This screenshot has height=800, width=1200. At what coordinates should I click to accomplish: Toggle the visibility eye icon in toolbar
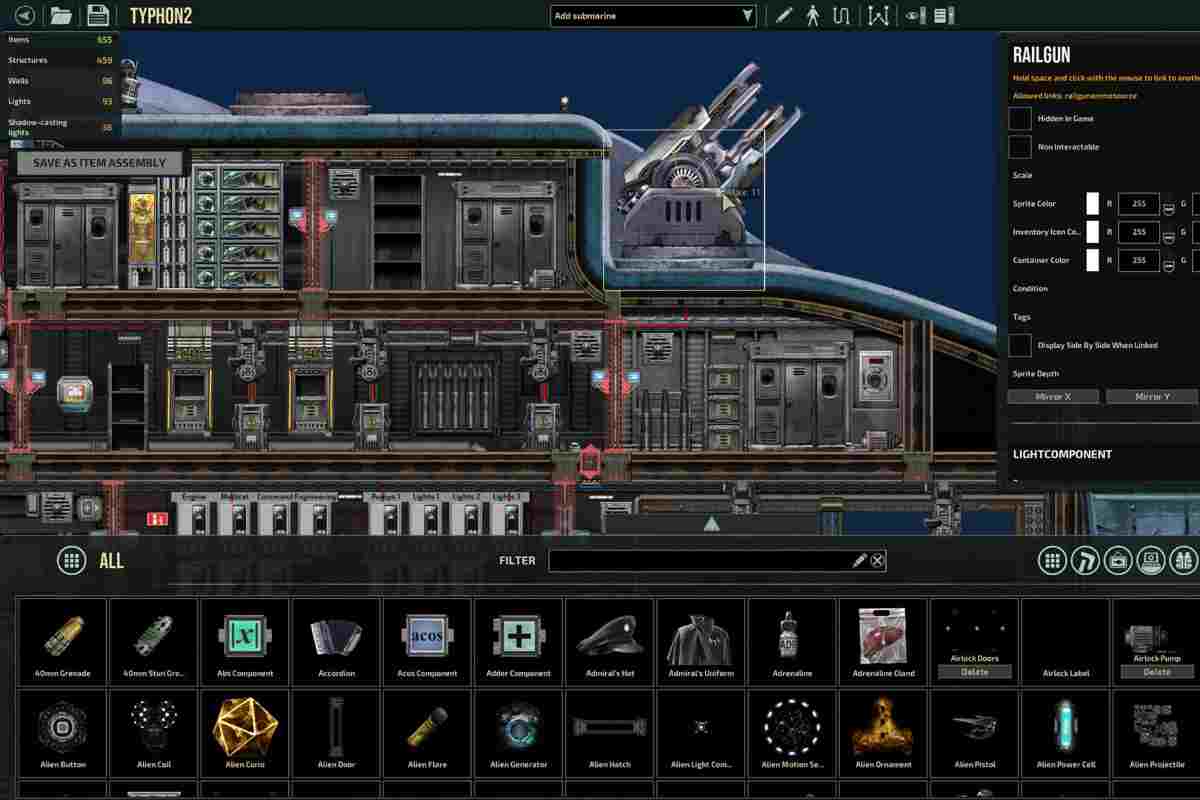[x=913, y=15]
